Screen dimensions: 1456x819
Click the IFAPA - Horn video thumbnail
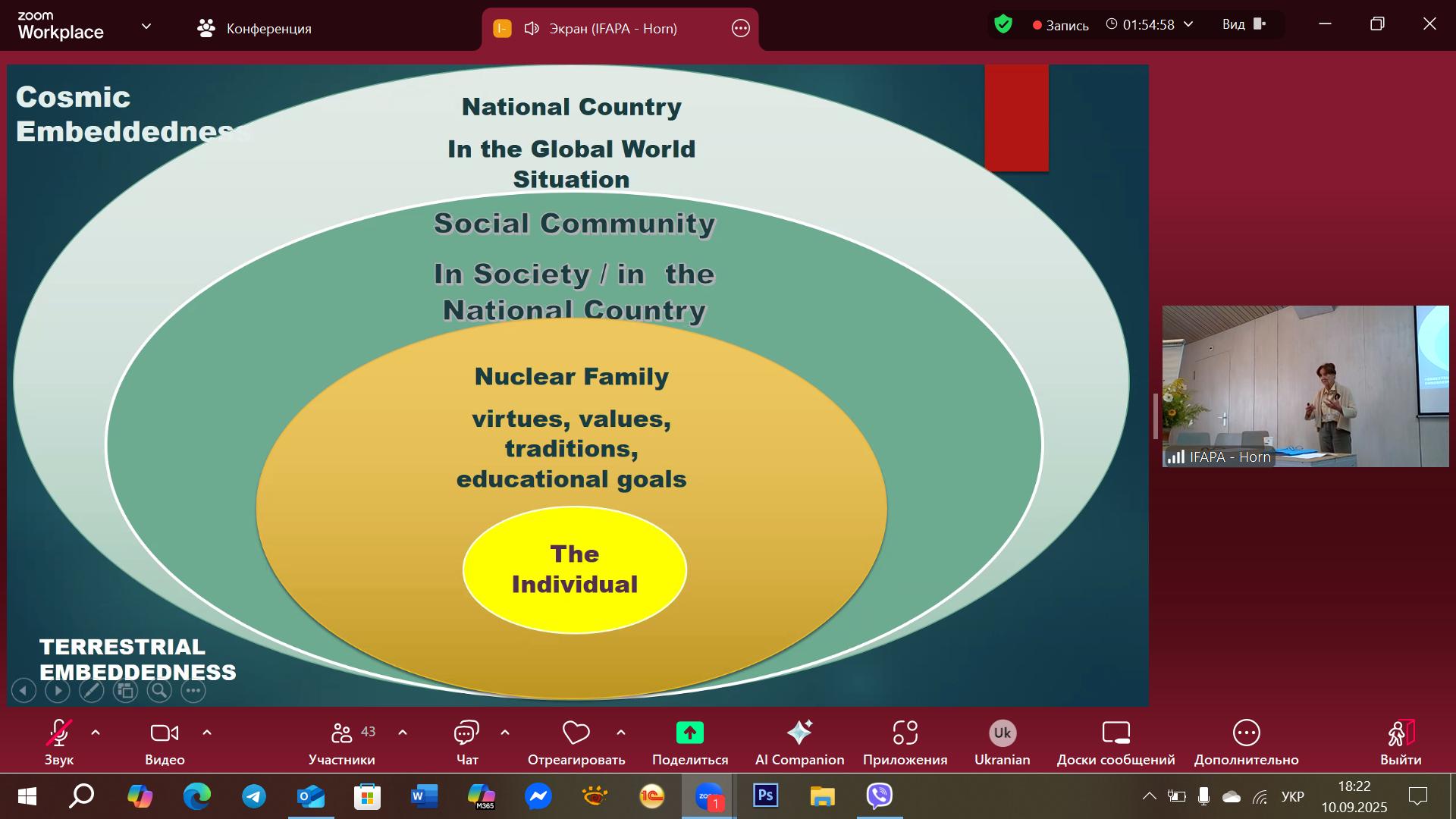[x=1304, y=386]
